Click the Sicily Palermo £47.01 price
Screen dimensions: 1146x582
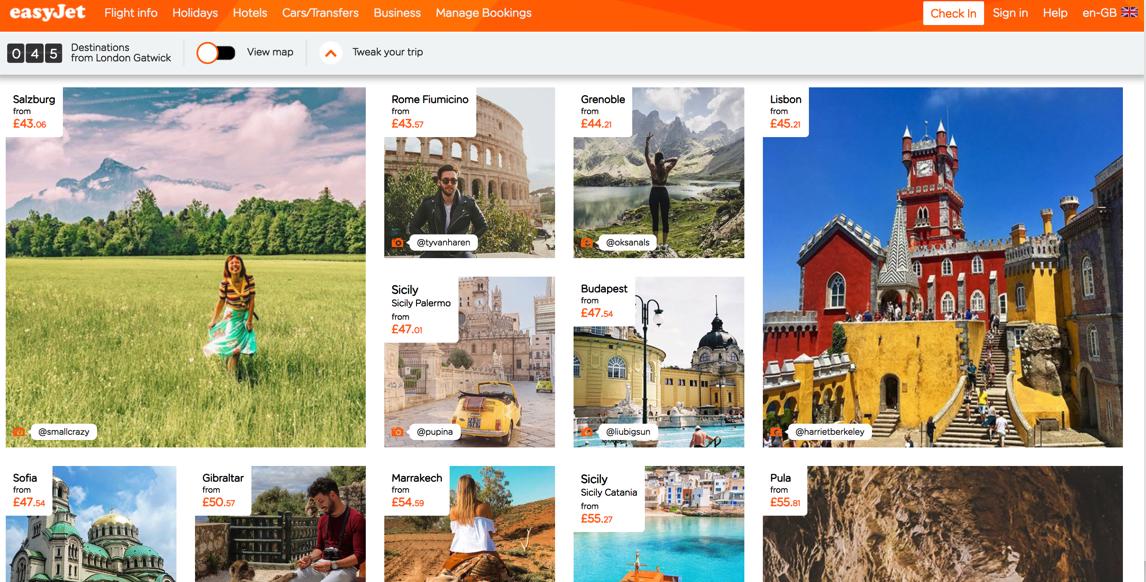(x=406, y=330)
